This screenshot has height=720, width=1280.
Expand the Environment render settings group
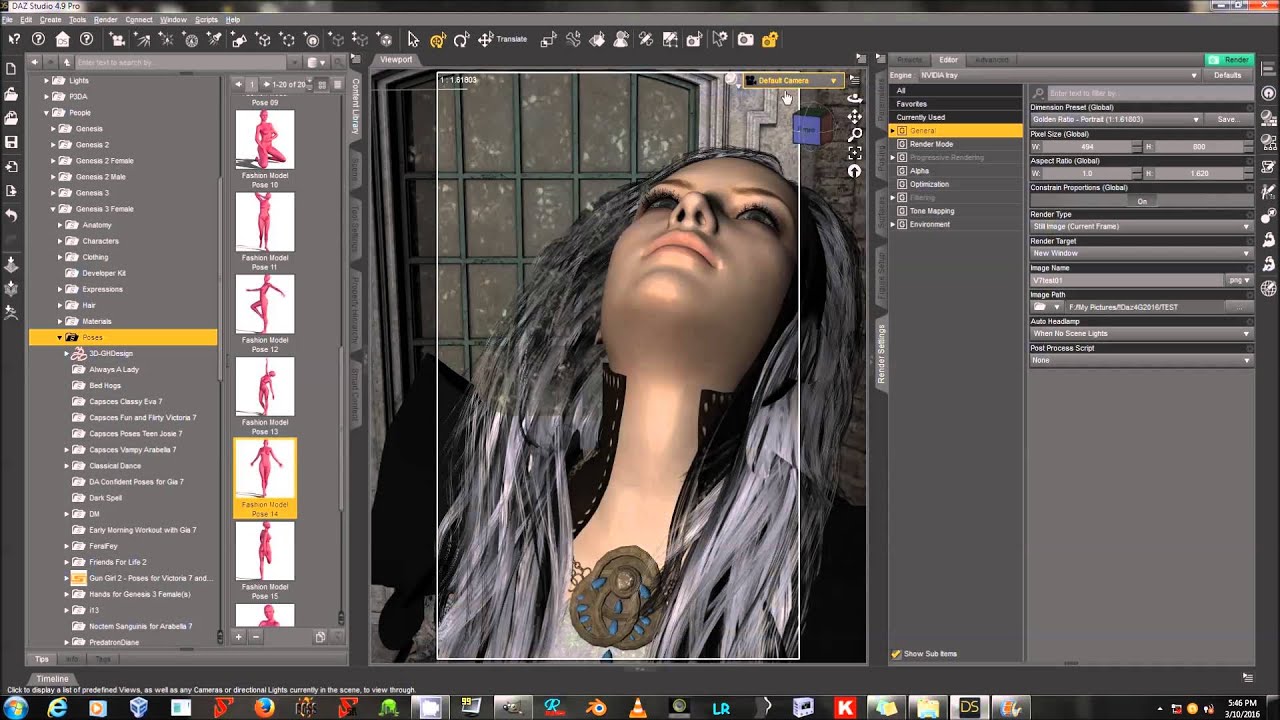point(893,224)
